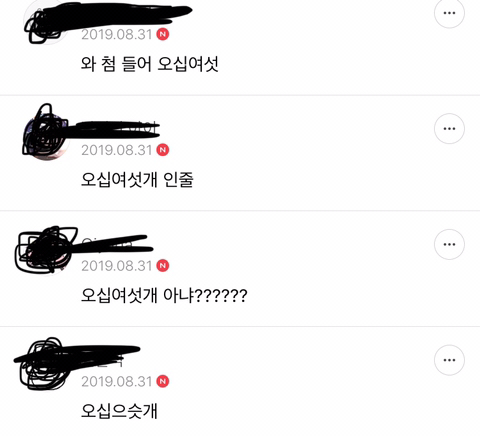
Task: Open more options for '오십여섯개 아냐??????' comment
Action: point(449,244)
